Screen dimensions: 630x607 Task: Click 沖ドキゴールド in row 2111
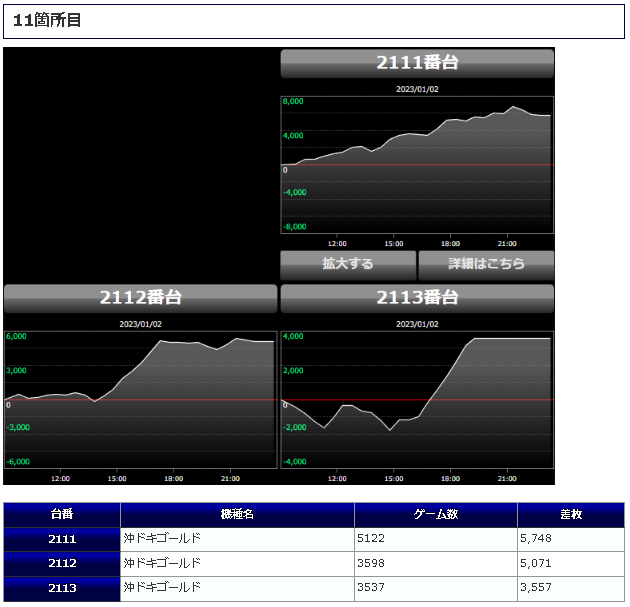162,538
